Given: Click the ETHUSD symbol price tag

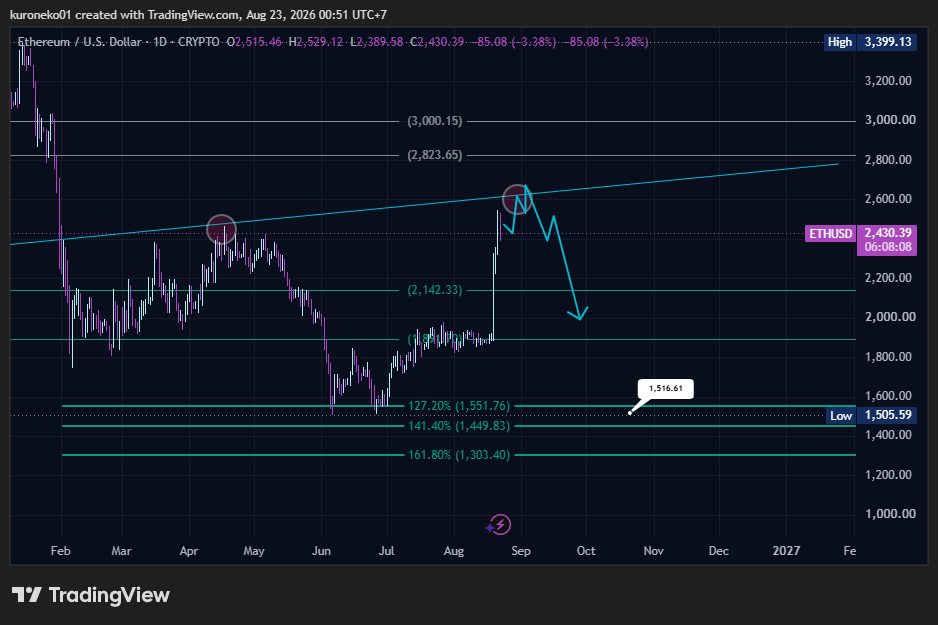Looking at the screenshot, I should [x=830, y=233].
